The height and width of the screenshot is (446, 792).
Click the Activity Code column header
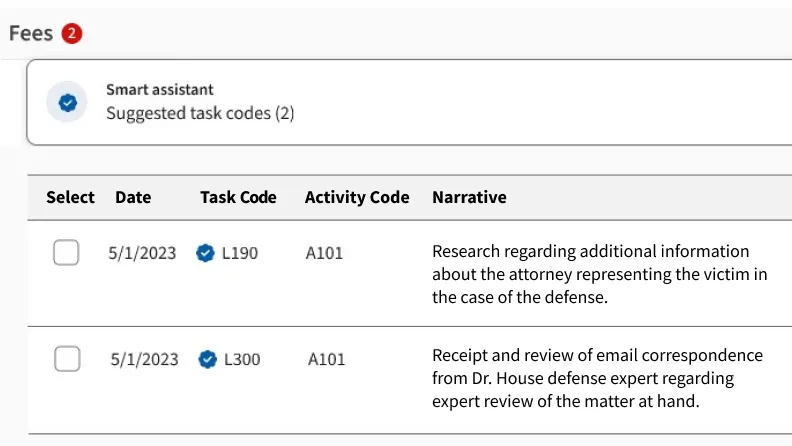pos(357,197)
